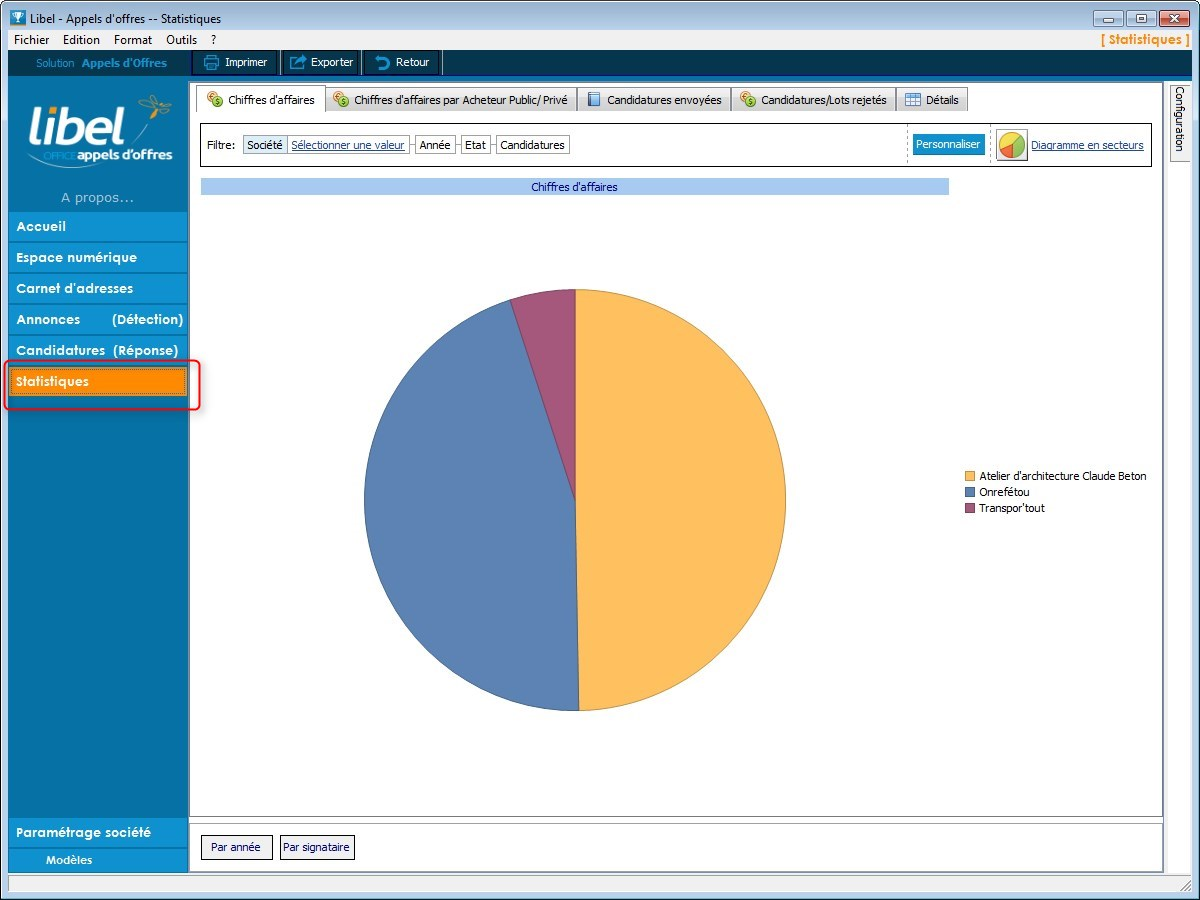Click the Retour back-arrow icon
1200x900 pixels.
[382, 63]
